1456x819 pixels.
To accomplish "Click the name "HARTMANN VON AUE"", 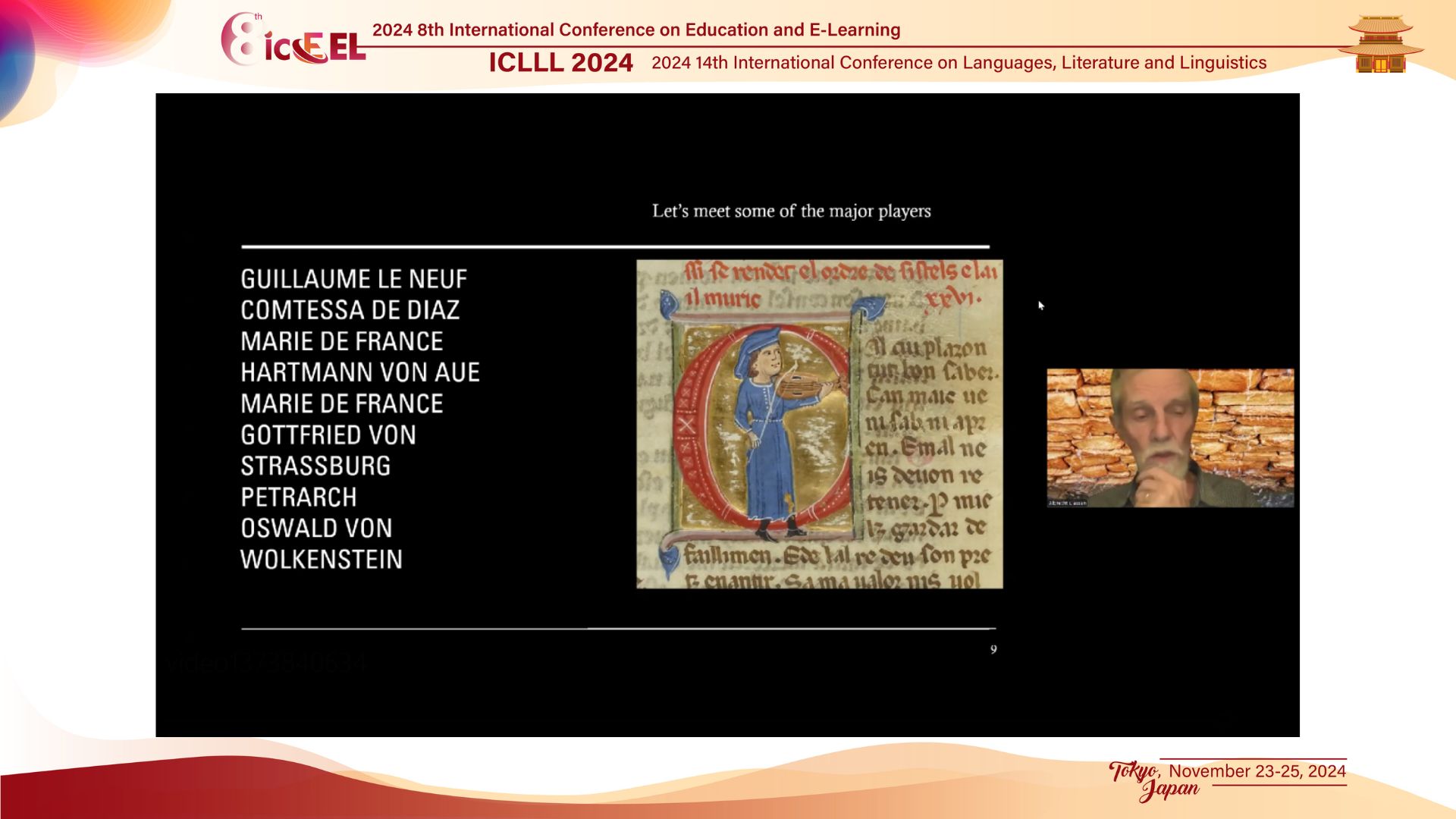I will point(360,372).
